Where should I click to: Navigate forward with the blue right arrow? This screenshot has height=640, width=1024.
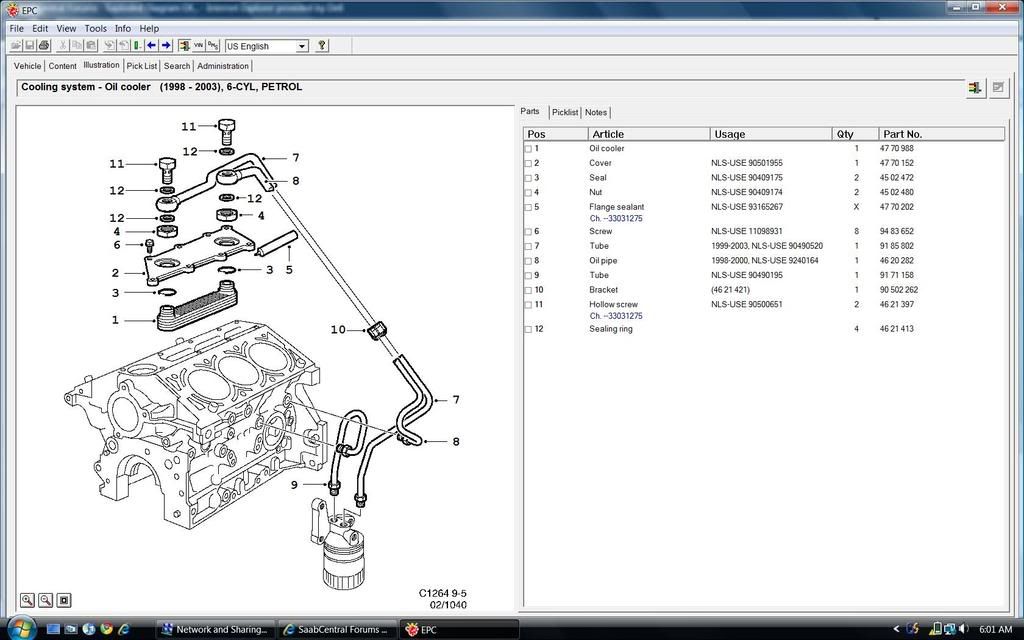[x=166, y=45]
